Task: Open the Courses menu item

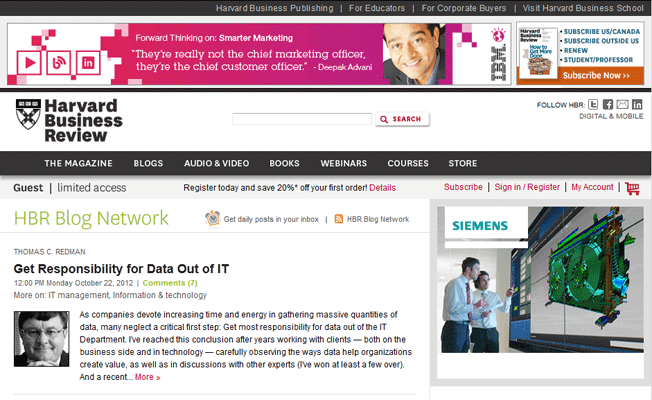Action: click(x=408, y=163)
